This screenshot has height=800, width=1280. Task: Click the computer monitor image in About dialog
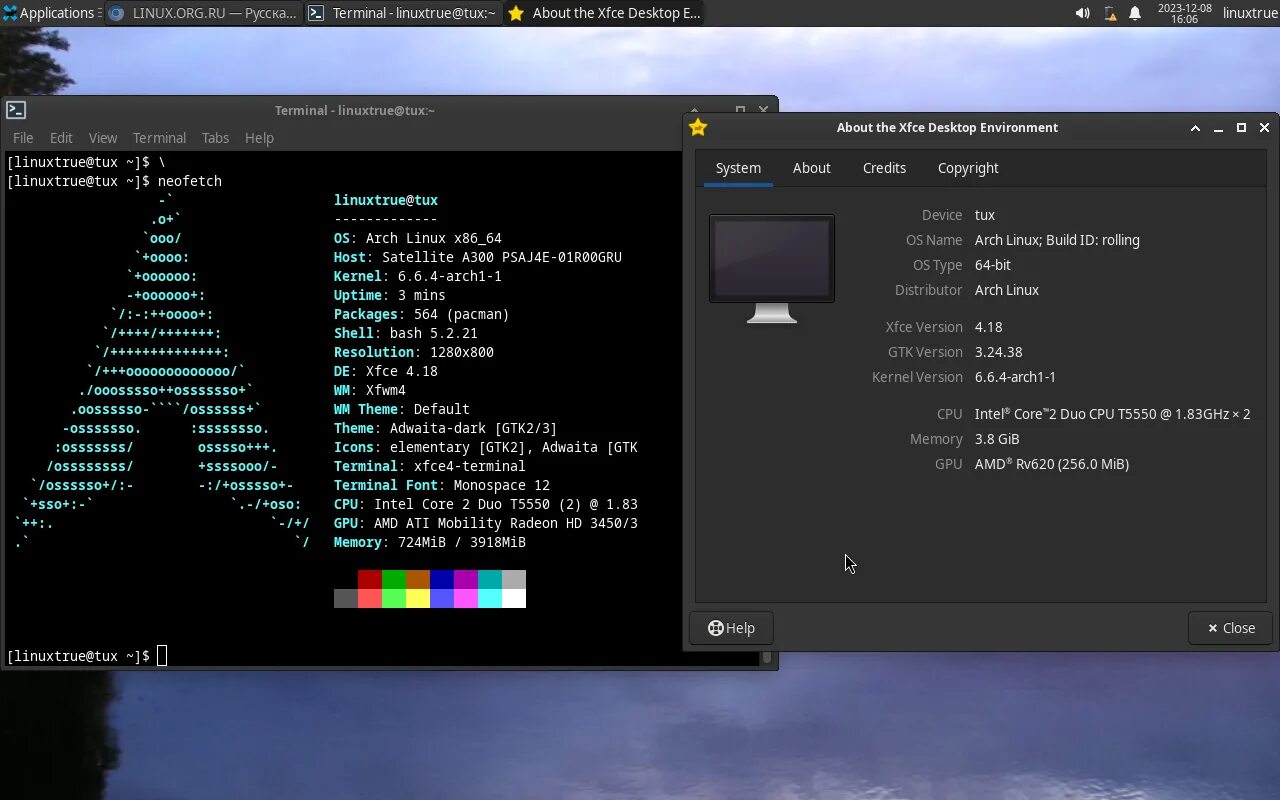pyautogui.click(x=772, y=268)
